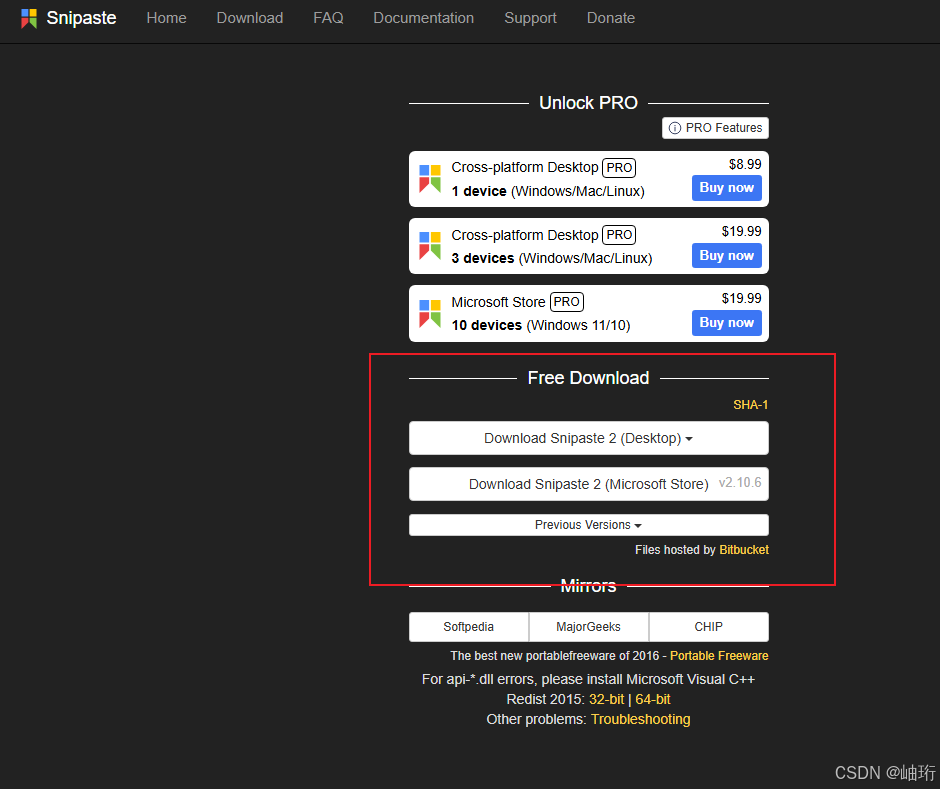940x789 pixels.
Task: Click $19.99 price on 3 devices card
Action: coord(742,231)
